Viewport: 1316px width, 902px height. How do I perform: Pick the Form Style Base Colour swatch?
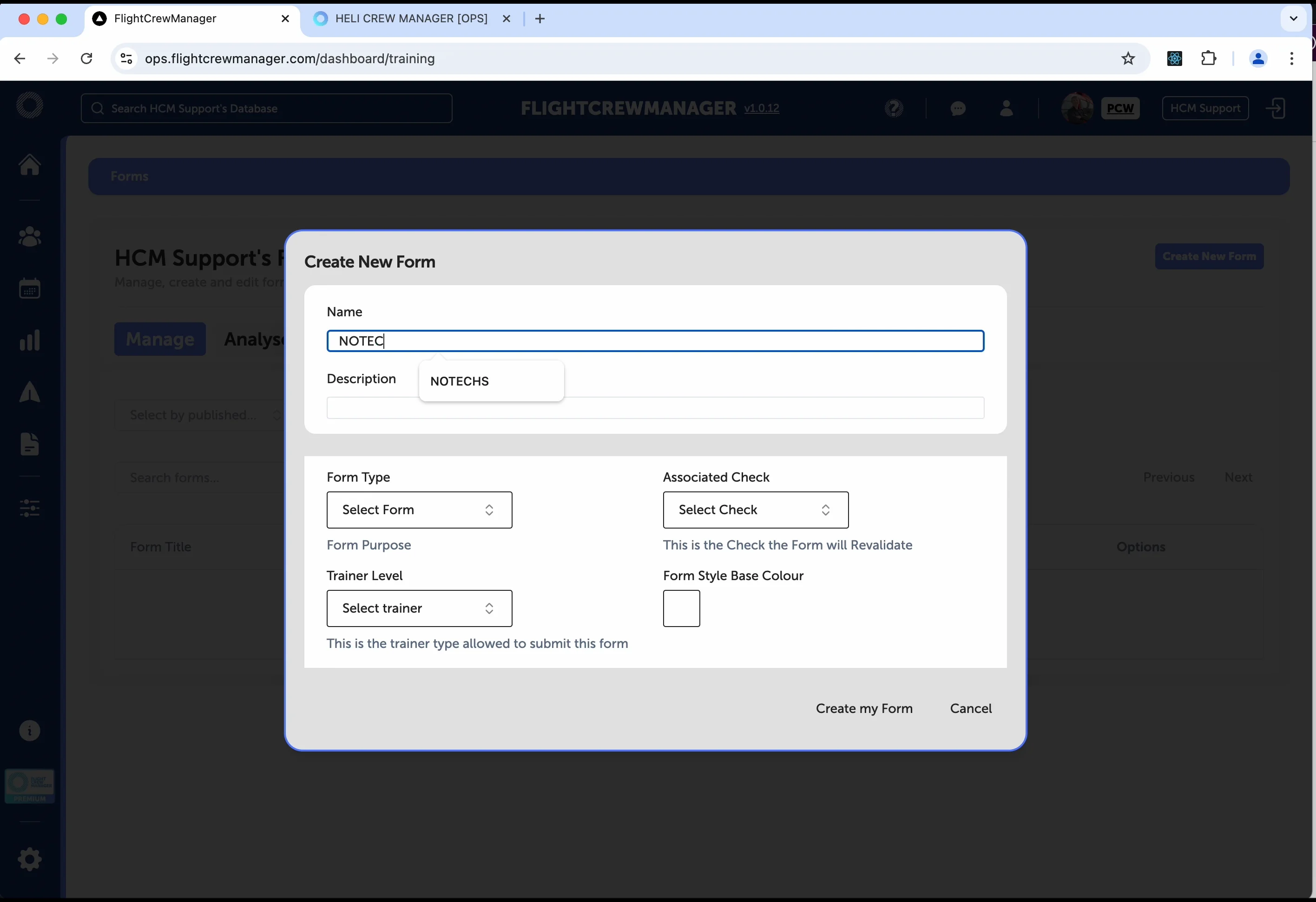(681, 608)
